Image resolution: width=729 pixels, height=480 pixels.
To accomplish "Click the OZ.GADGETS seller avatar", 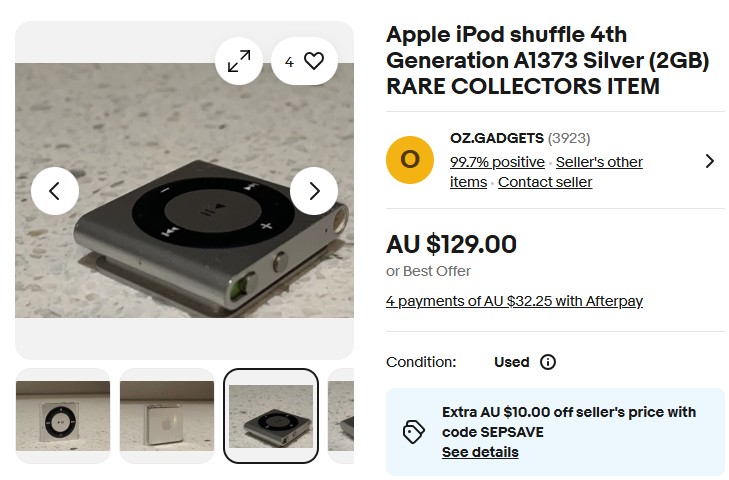I will click(x=410, y=160).
